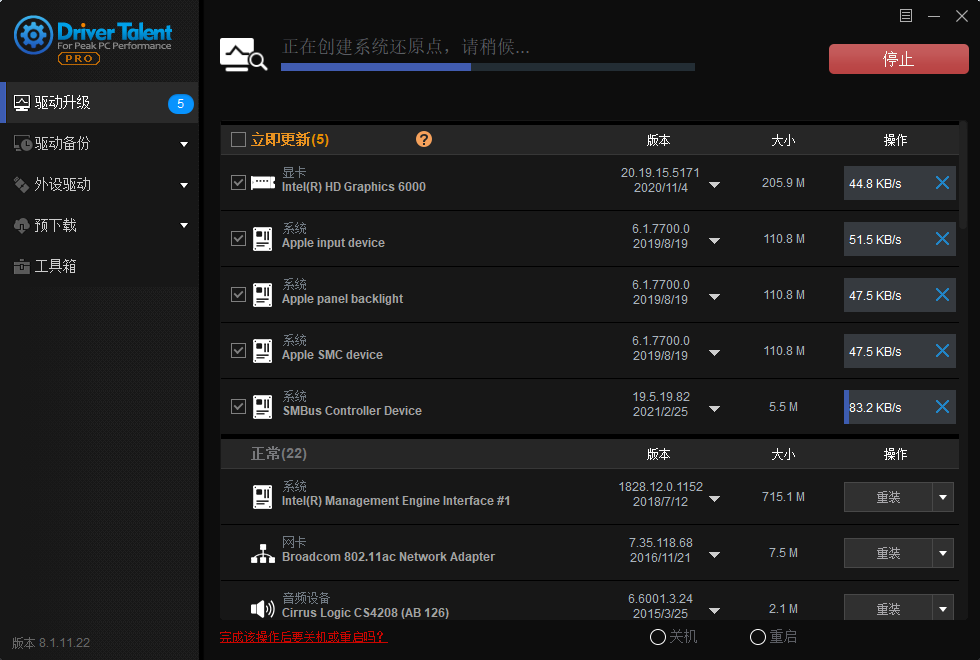Screen dimensions: 980x660
Task: Uncheck Apple input device checkbox
Action: tap(238, 239)
